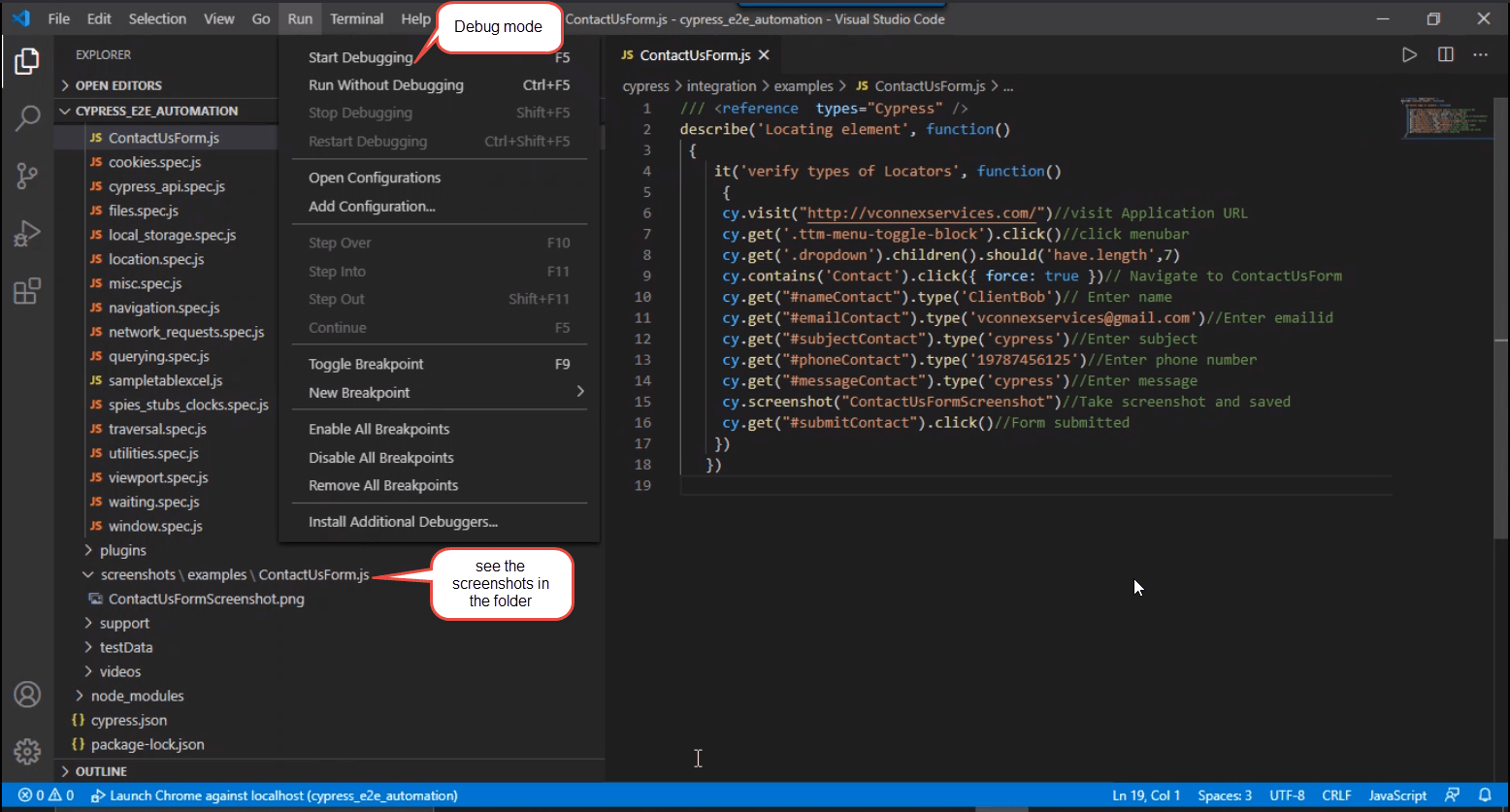Open the Run and Debug view

coord(27,234)
